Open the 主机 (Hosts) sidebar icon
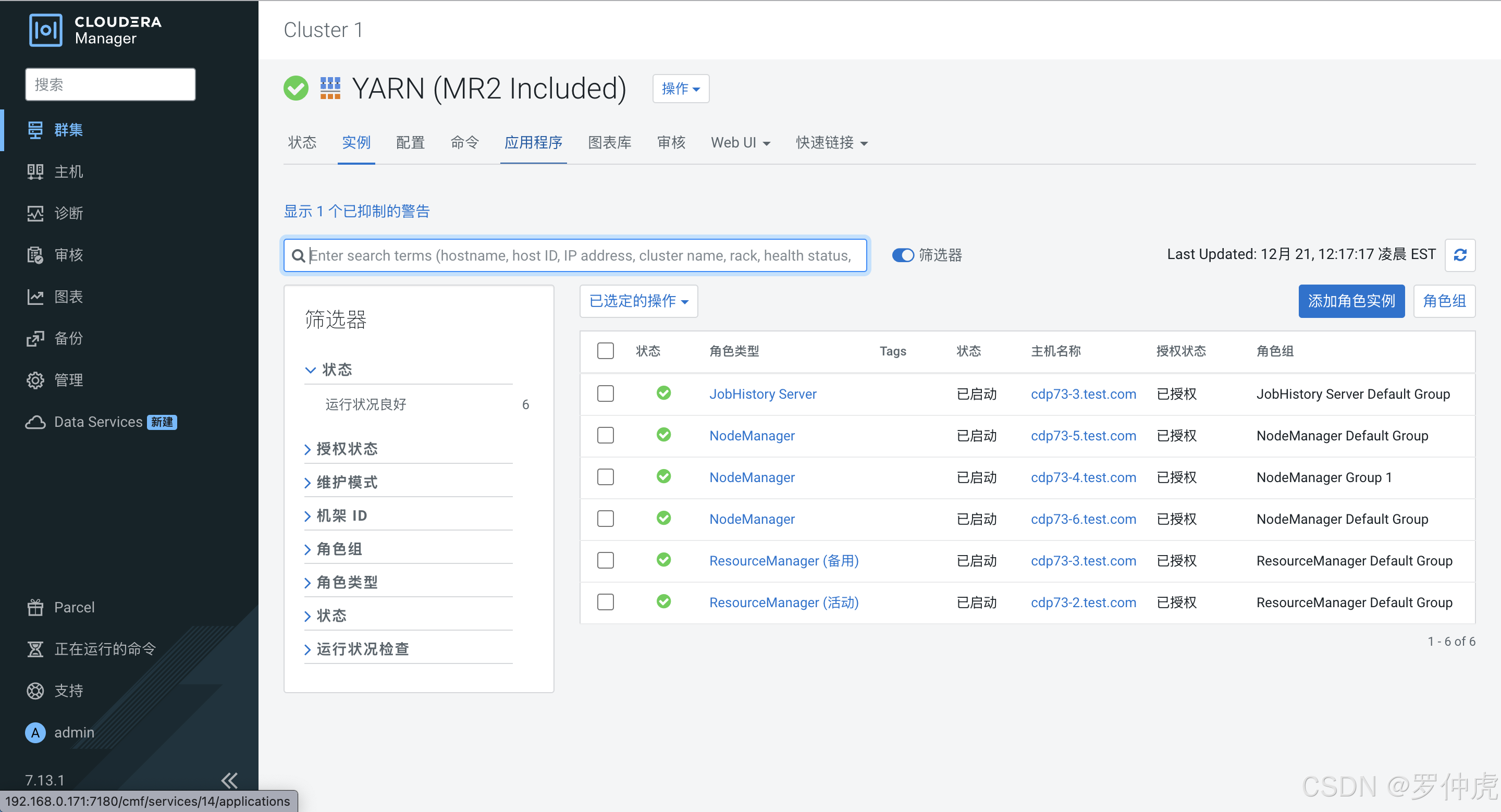Image resolution: width=1501 pixels, height=812 pixels. pos(35,171)
